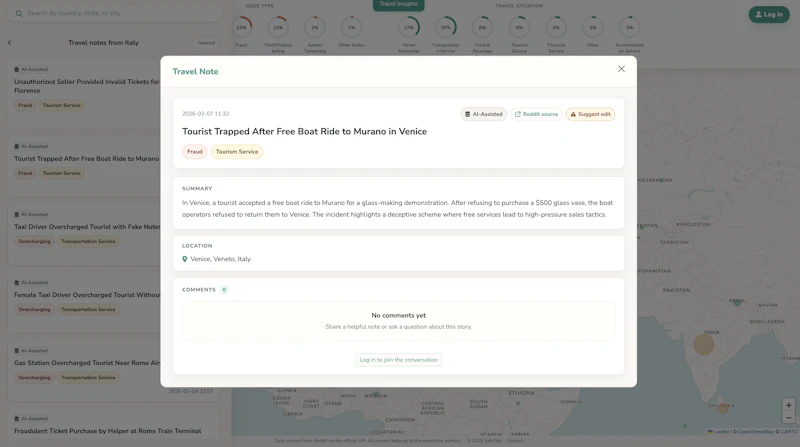Select the Tourism Service tag in the dialog
The height and width of the screenshot is (447, 800).
(237, 152)
